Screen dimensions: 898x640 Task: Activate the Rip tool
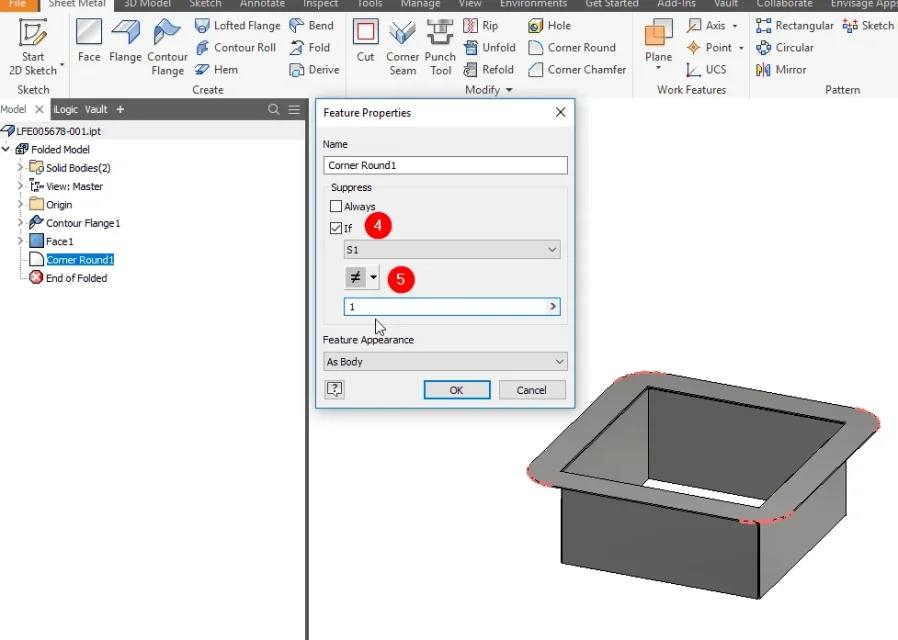click(x=480, y=26)
